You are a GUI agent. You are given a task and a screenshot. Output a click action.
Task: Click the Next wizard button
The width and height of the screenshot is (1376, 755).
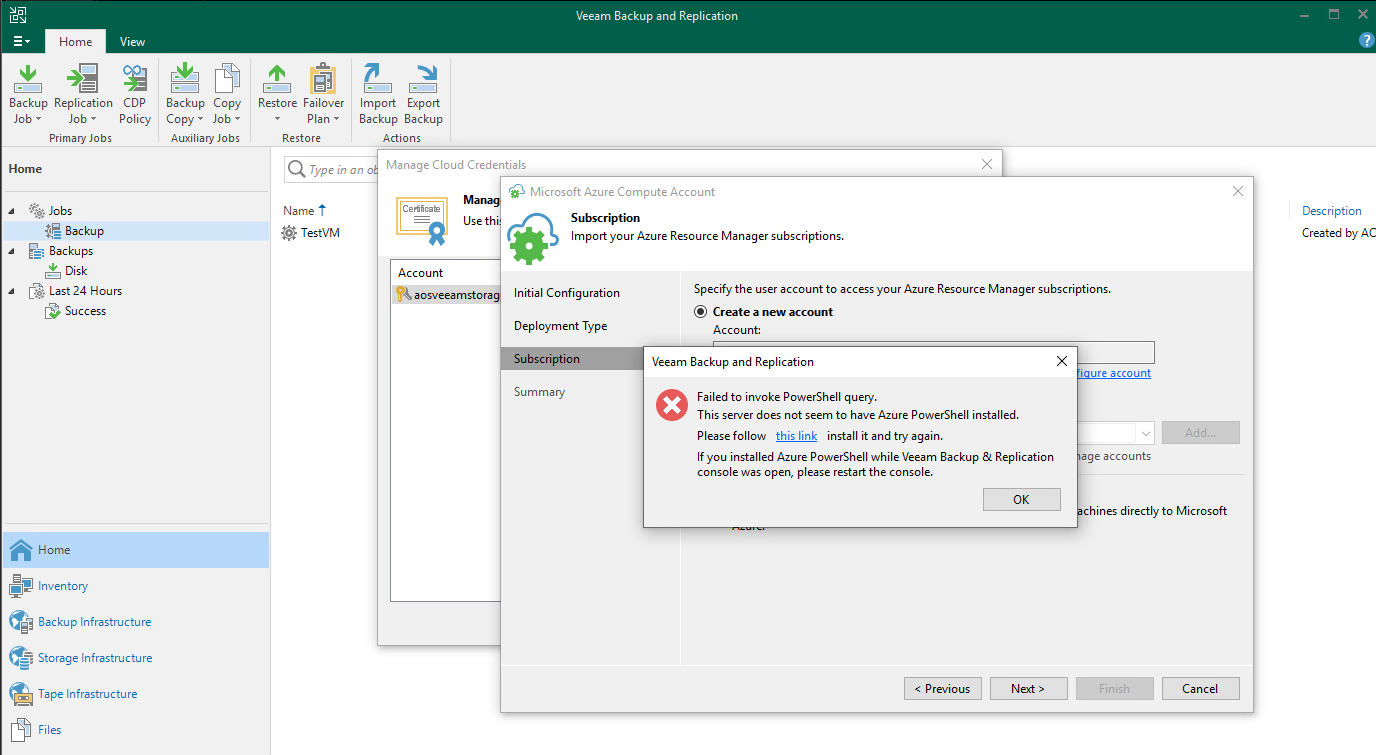(1027, 689)
